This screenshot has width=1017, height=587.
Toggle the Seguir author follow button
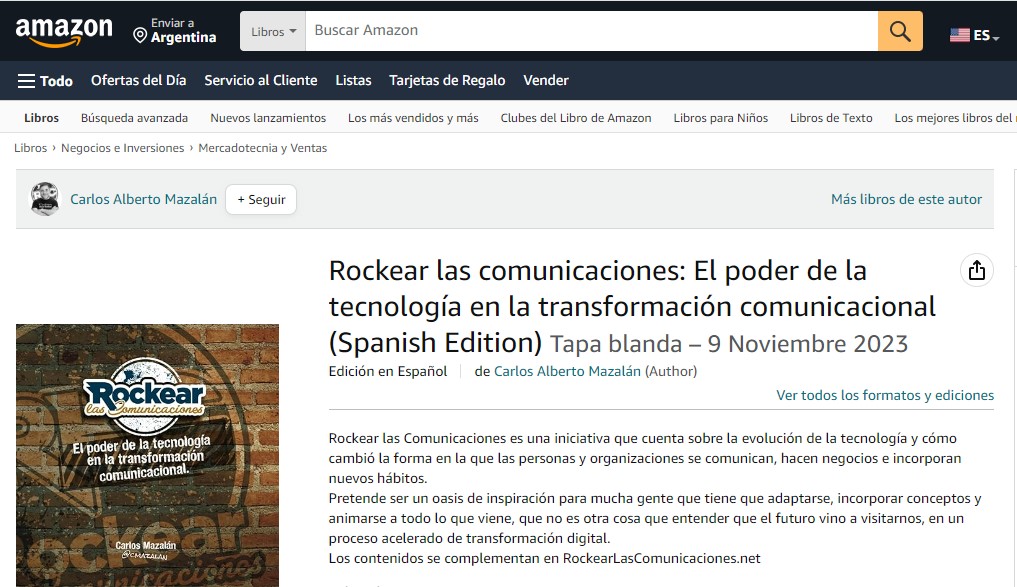(x=261, y=199)
